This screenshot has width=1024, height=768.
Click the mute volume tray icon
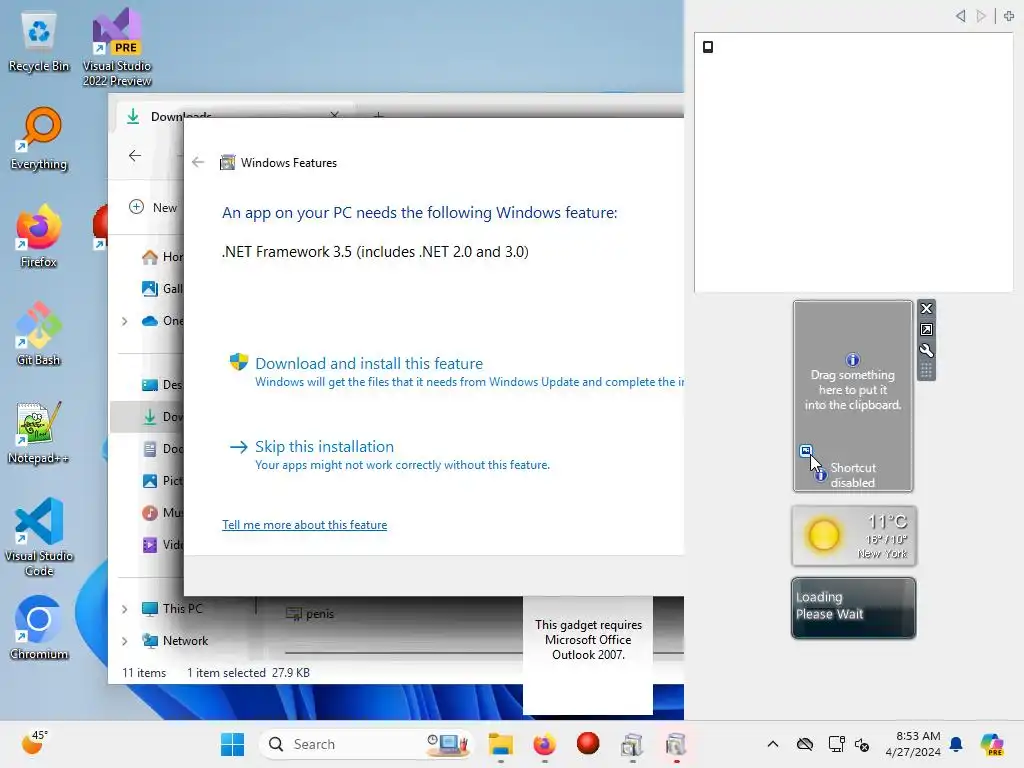coord(862,744)
